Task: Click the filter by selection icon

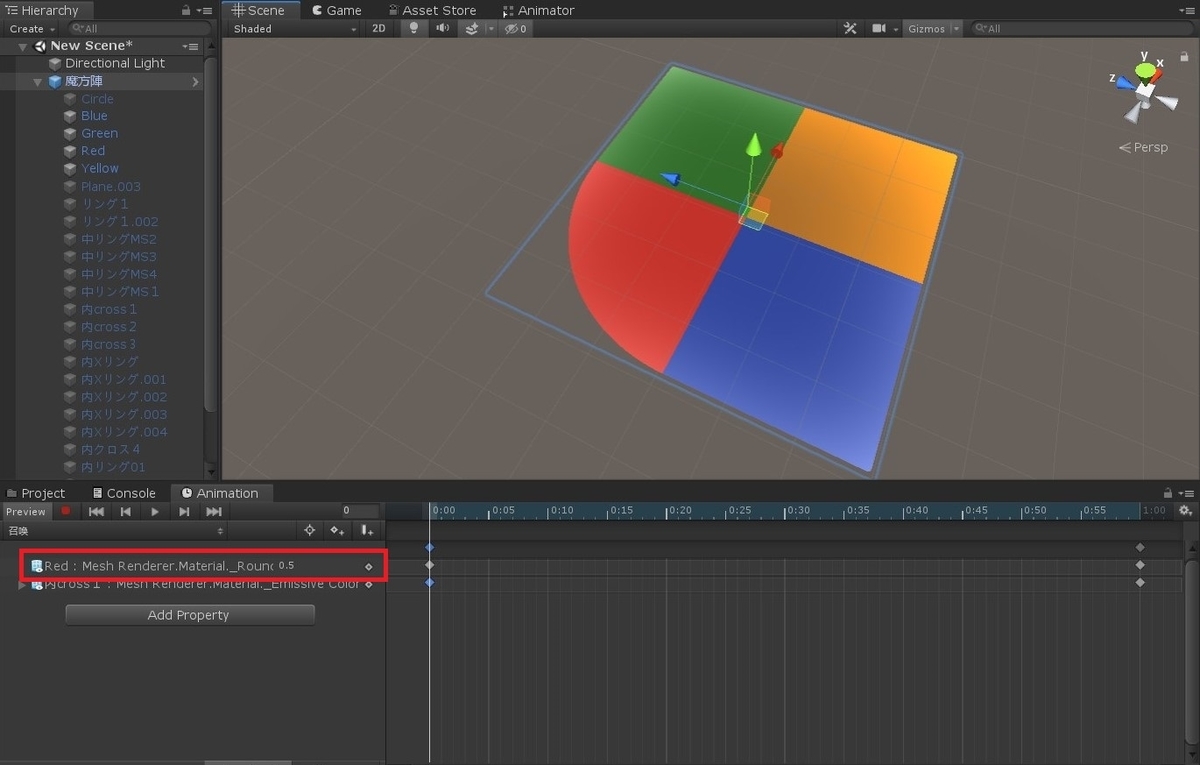Action: pyautogui.click(x=310, y=530)
